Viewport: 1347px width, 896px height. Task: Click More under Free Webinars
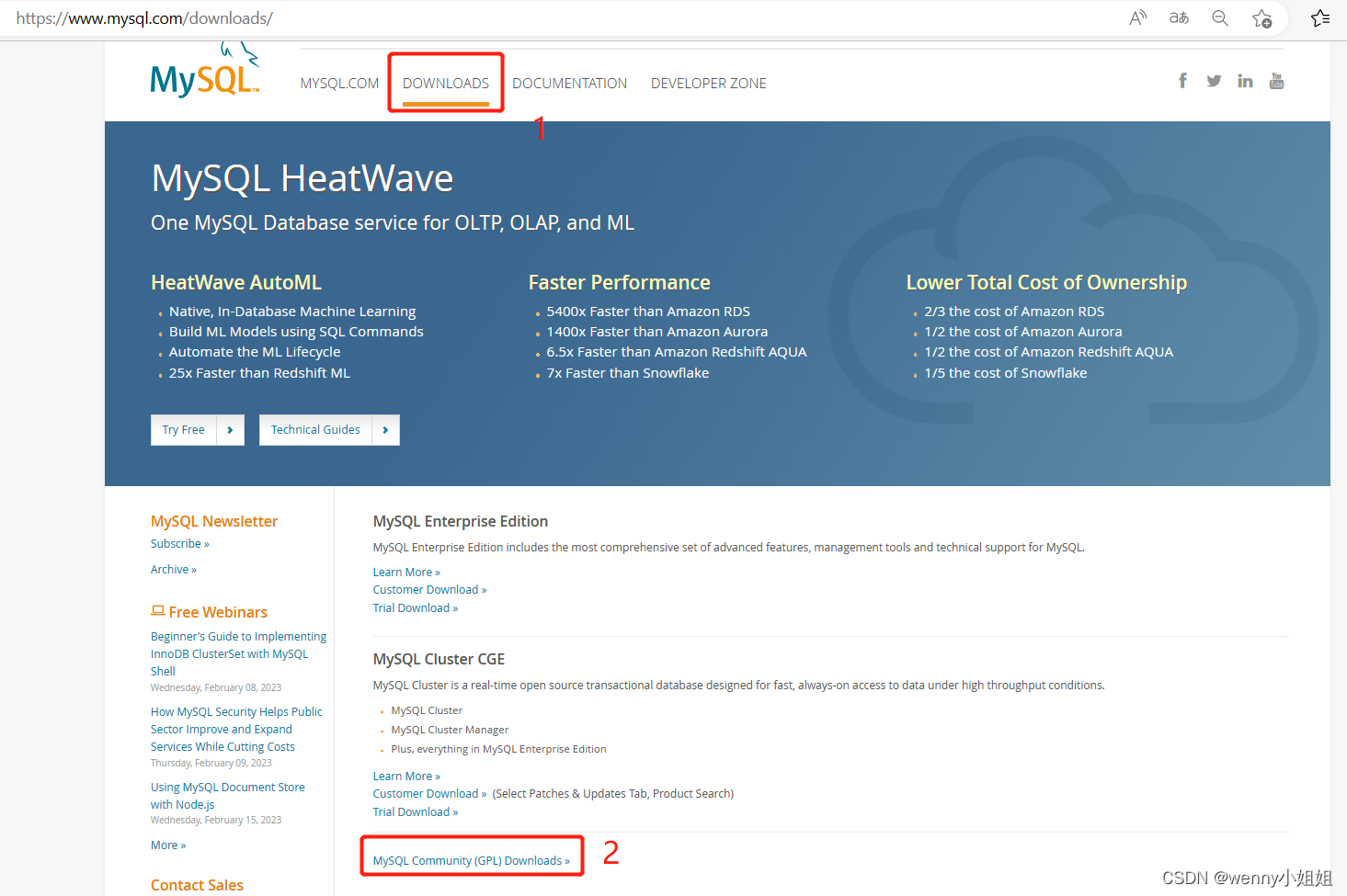(x=168, y=845)
